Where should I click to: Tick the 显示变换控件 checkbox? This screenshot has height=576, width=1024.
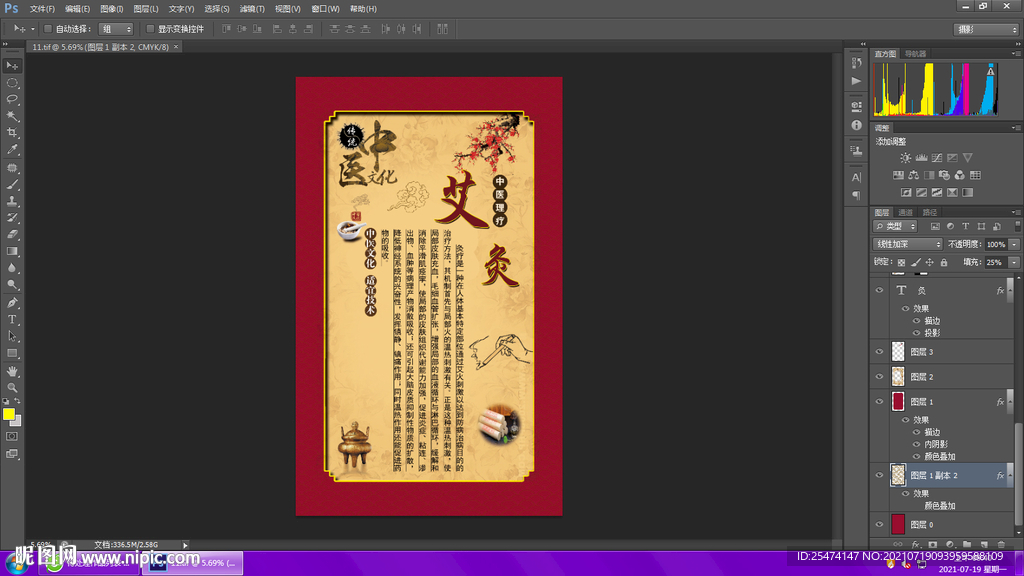150,29
